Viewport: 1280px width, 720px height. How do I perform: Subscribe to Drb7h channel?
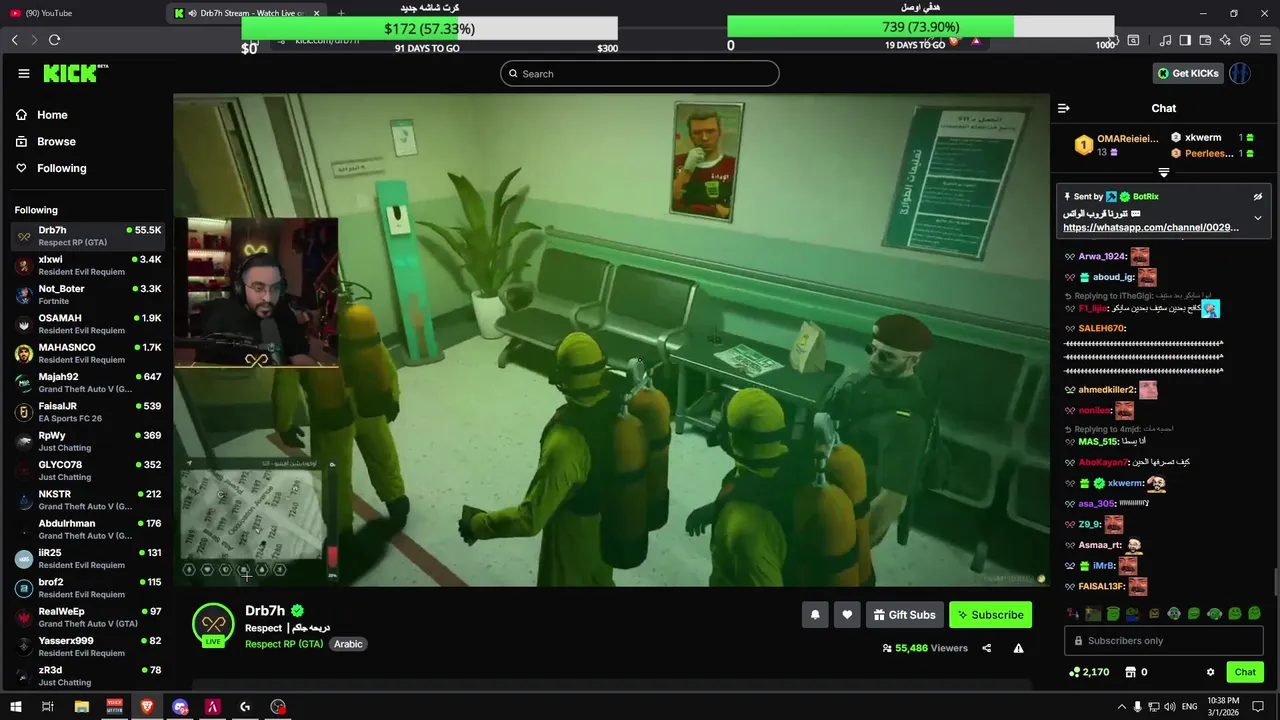pyautogui.click(x=990, y=615)
